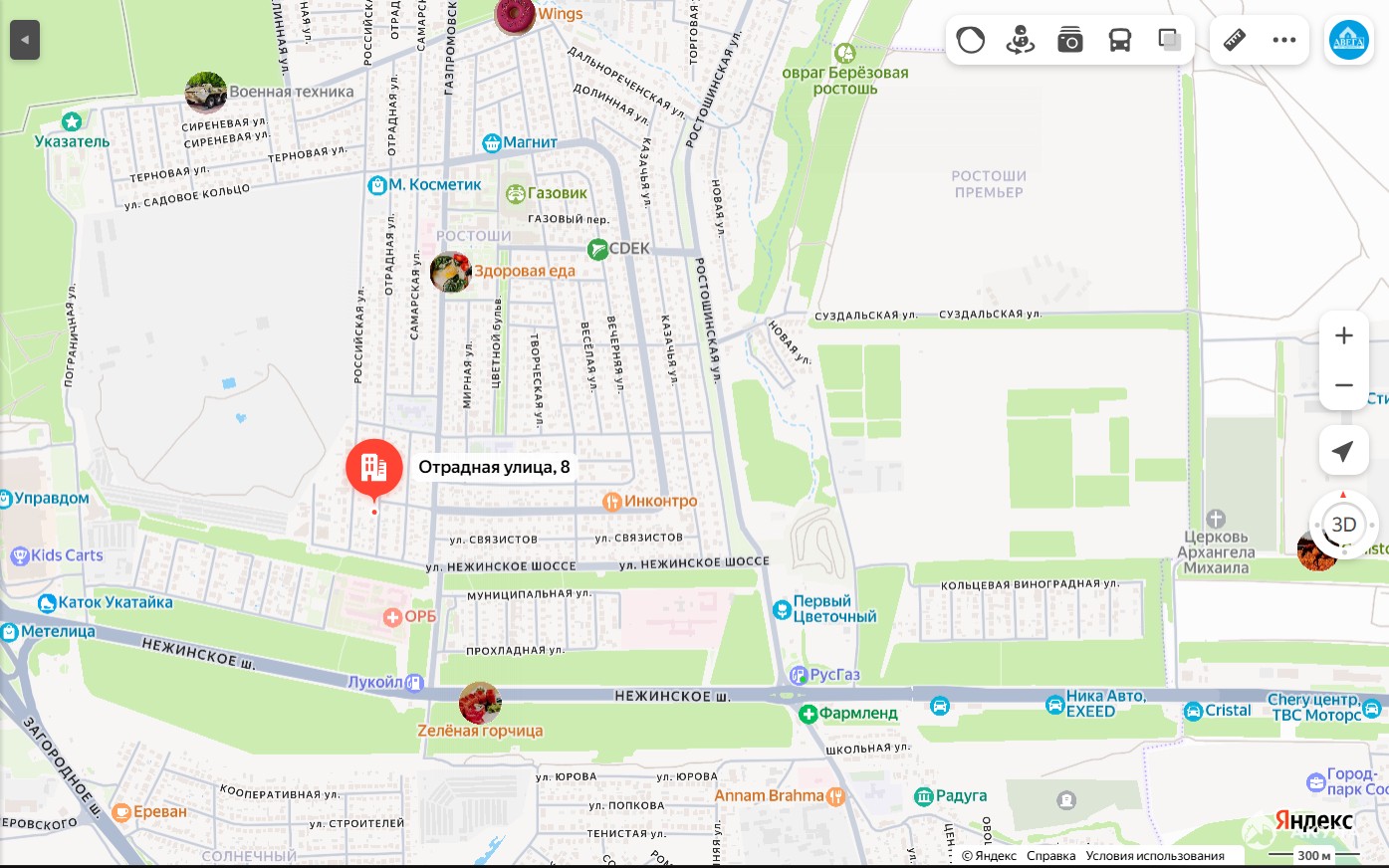This screenshot has width=1389, height=868.
Task: Open the map layers selector
Action: tap(1170, 41)
